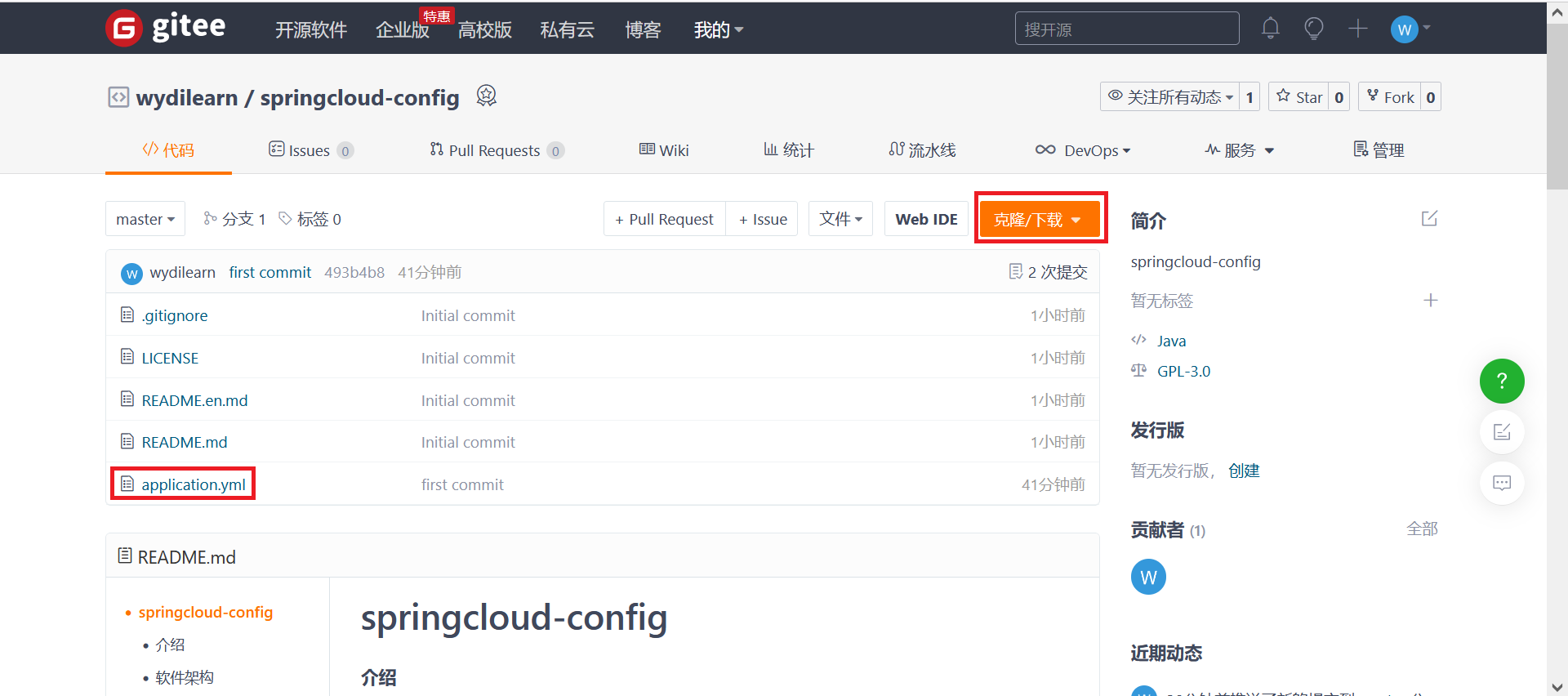Click 分支 1 branches link

(x=234, y=219)
